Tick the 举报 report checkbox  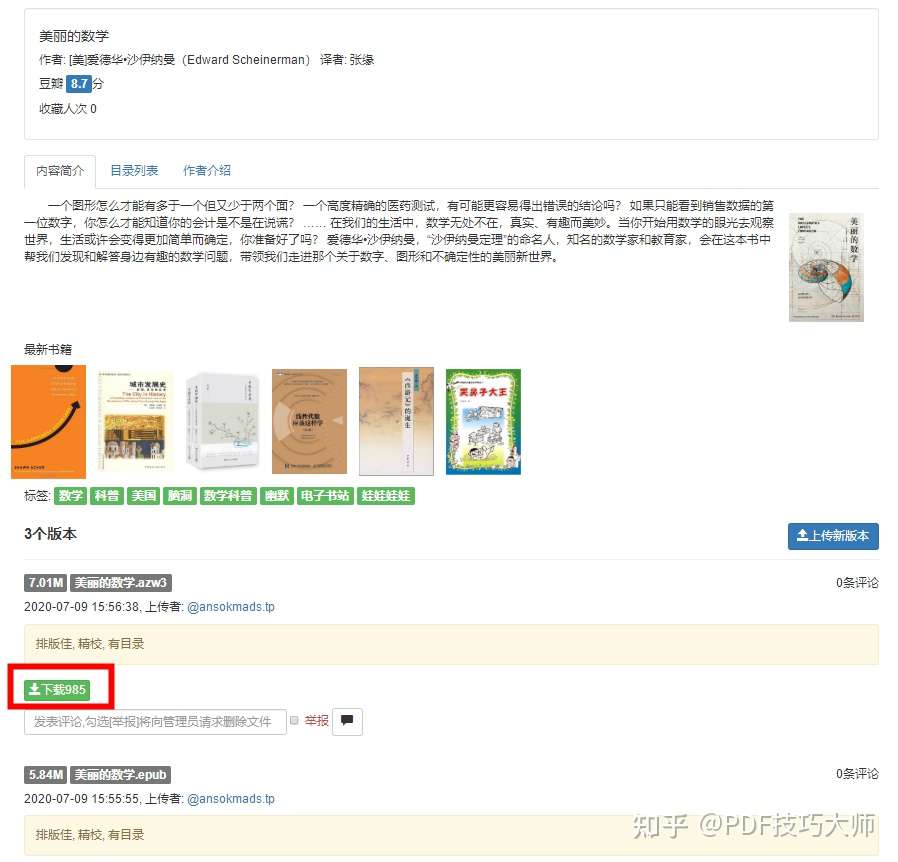(294, 721)
